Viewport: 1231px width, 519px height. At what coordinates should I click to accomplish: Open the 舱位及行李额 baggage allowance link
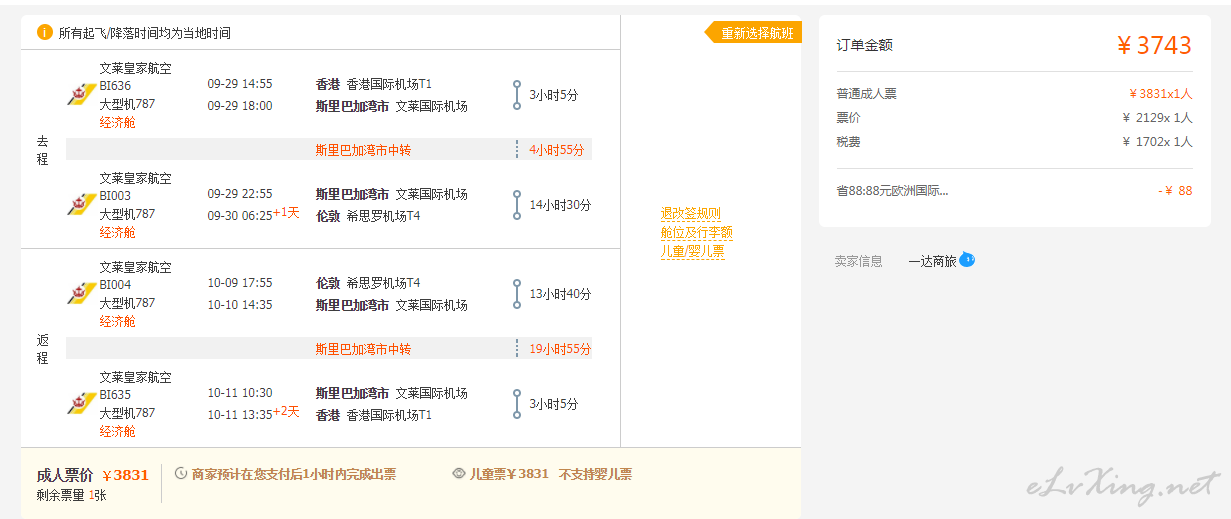point(696,233)
